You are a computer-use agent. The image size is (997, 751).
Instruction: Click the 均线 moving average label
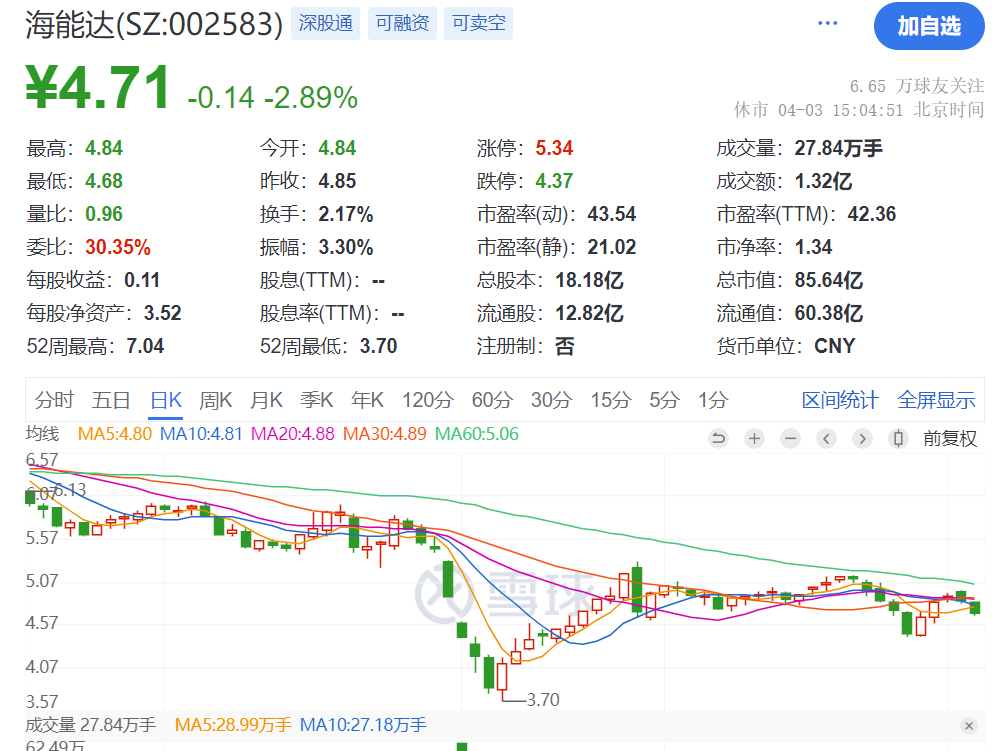[43, 434]
